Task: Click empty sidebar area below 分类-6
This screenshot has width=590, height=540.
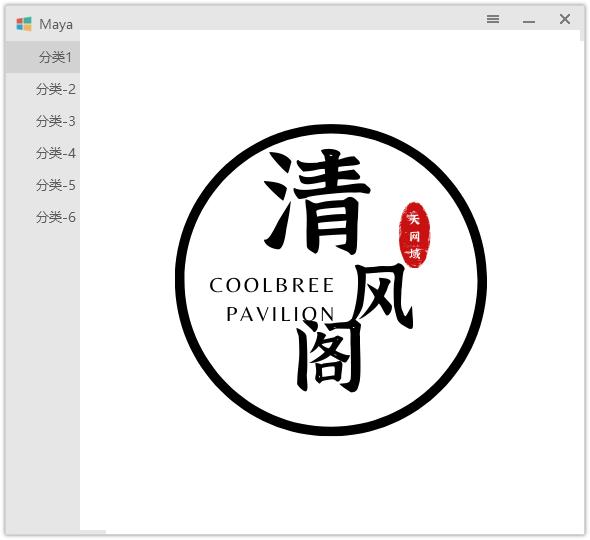Action: pyautogui.click(x=43, y=376)
